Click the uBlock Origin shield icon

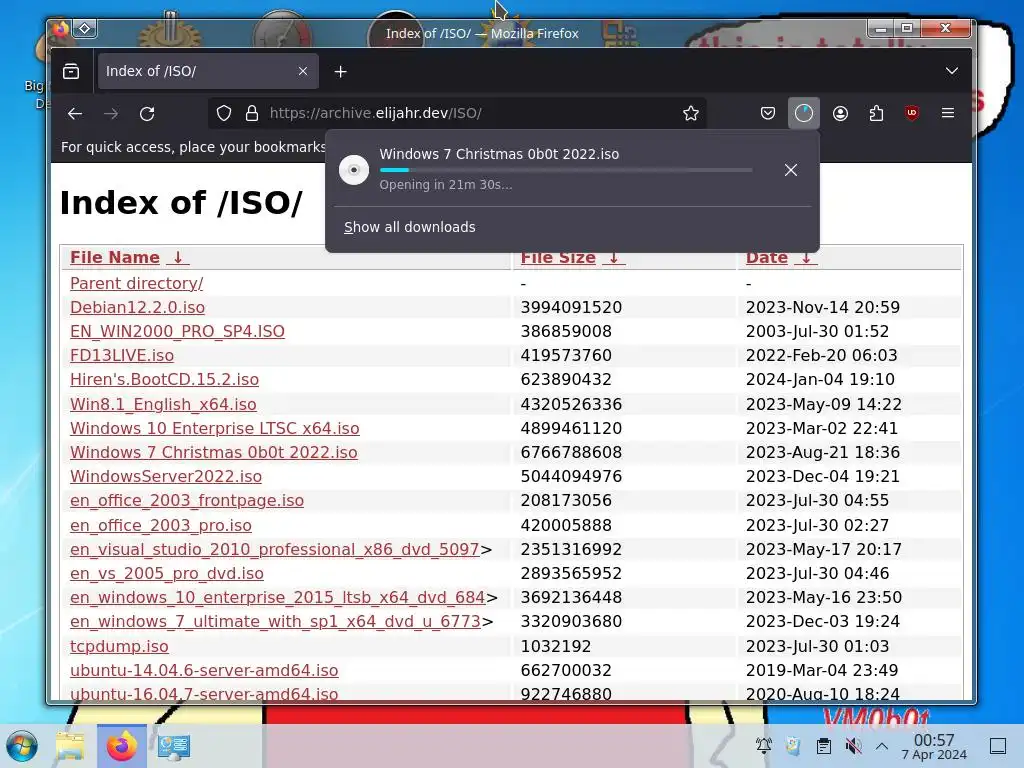(912, 114)
